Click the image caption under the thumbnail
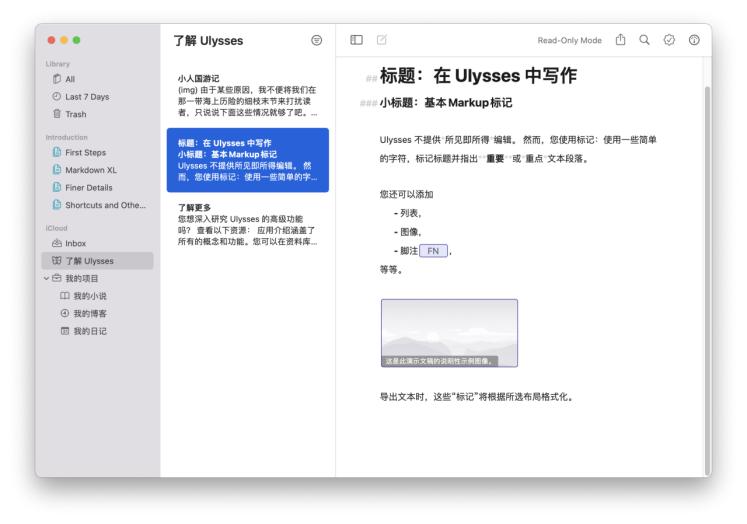Viewport: 747px width, 524px height. click(x=440, y=361)
